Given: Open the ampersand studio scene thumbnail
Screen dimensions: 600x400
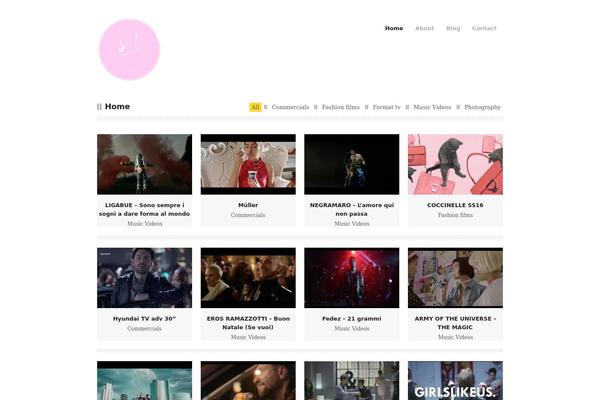Looking at the screenshot, I should pos(352,380).
